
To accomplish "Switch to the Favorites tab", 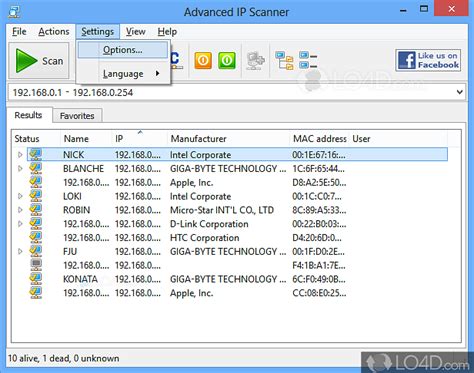I will pyautogui.click(x=77, y=116).
